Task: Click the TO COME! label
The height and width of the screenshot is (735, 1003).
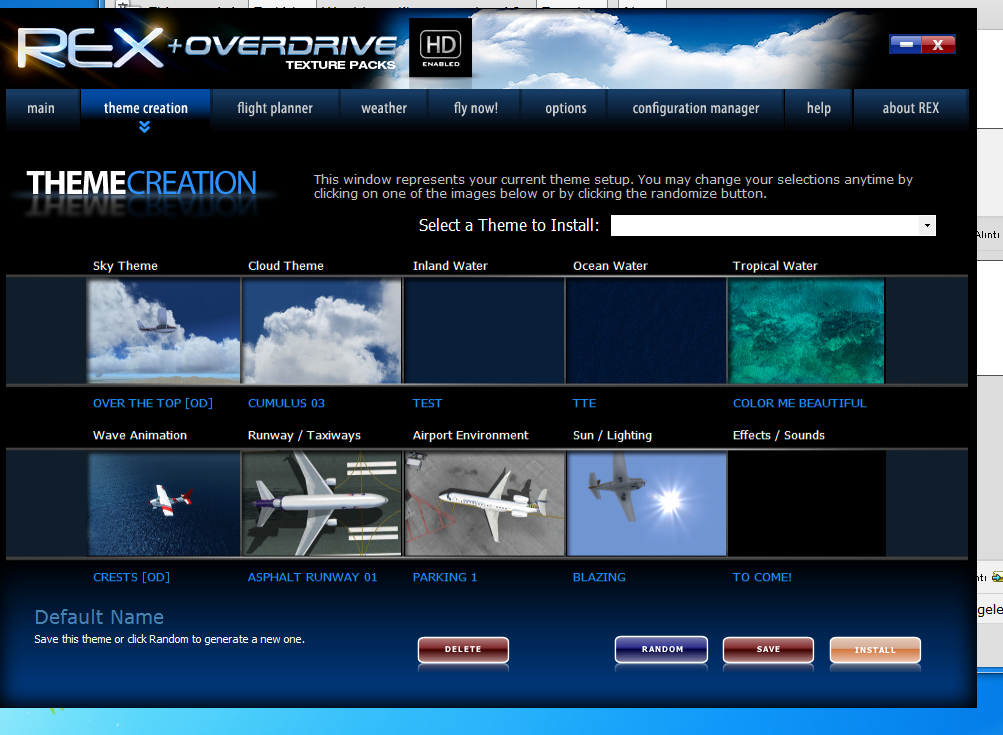Action: click(762, 578)
